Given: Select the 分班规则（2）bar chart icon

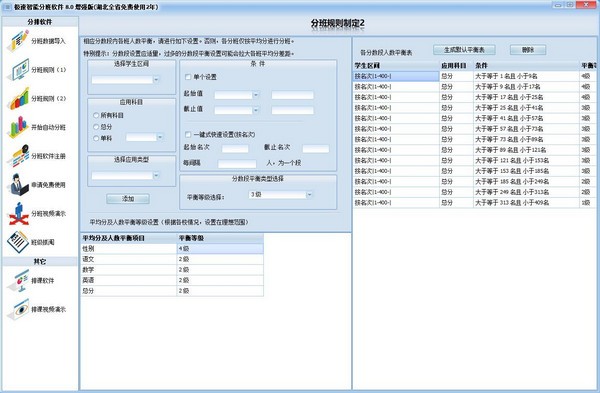Looking at the screenshot, I should click(x=18, y=98).
